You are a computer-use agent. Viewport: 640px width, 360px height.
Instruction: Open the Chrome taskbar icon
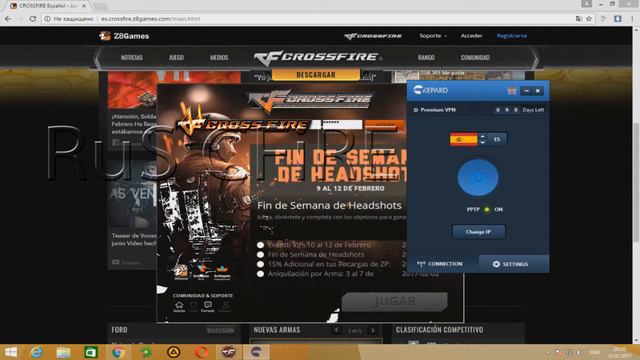(x=119, y=352)
